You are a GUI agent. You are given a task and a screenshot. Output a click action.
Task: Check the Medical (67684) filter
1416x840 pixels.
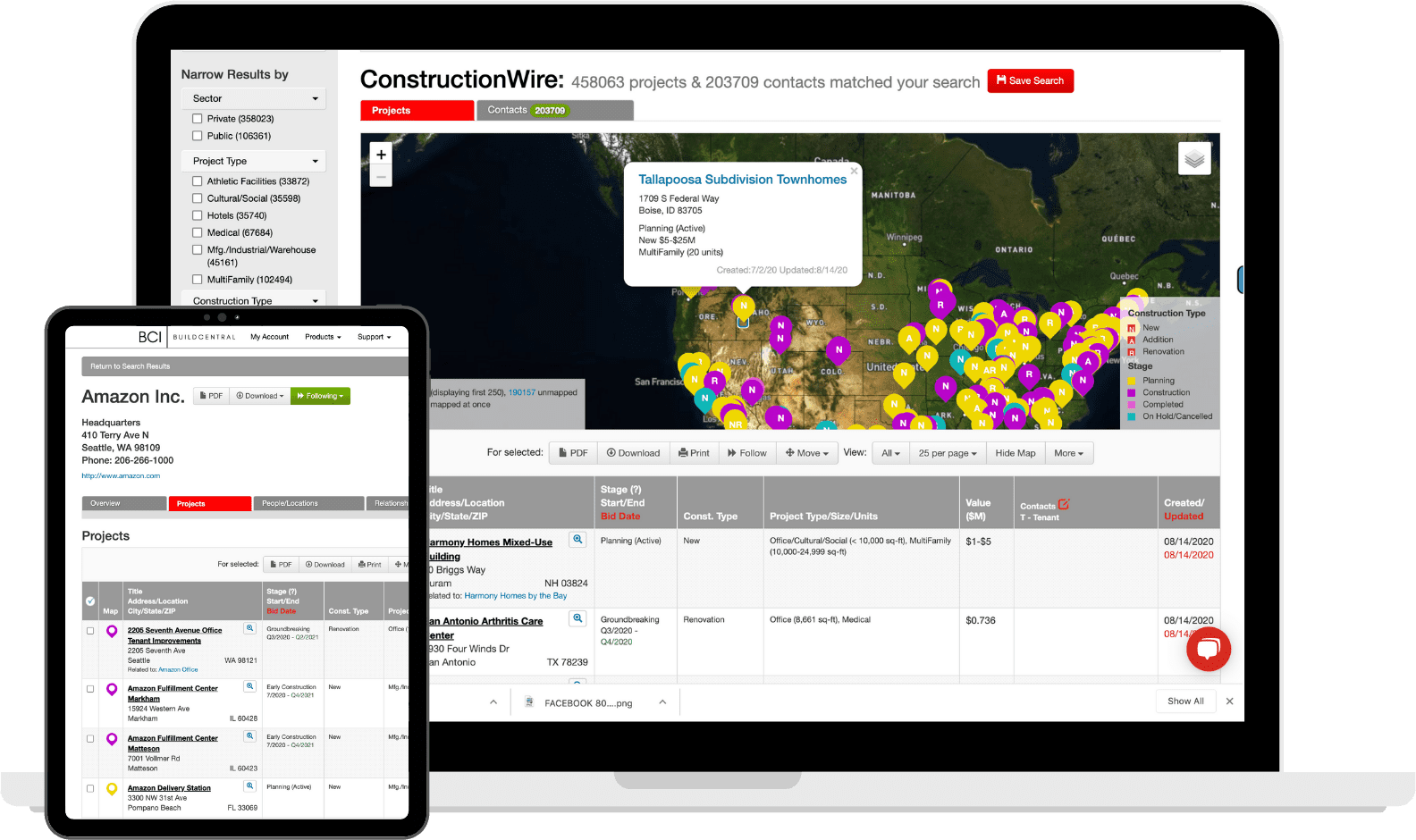(198, 232)
